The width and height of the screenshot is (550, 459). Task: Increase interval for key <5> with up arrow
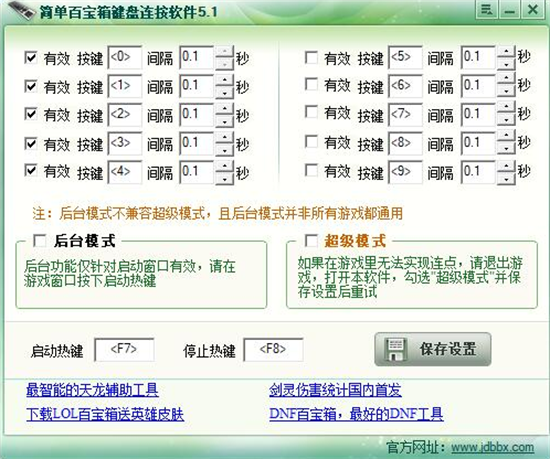pos(506,51)
